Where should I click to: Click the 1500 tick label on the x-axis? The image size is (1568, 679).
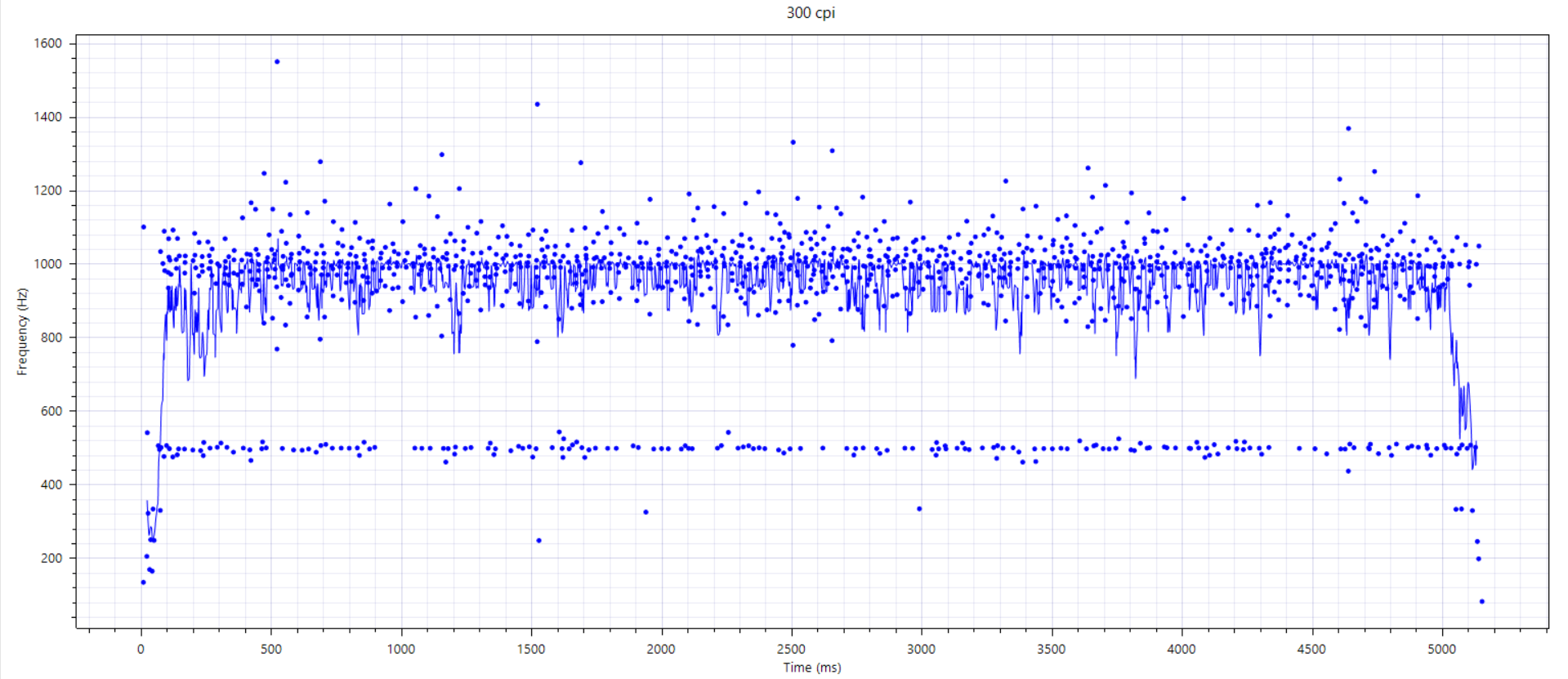(531, 649)
